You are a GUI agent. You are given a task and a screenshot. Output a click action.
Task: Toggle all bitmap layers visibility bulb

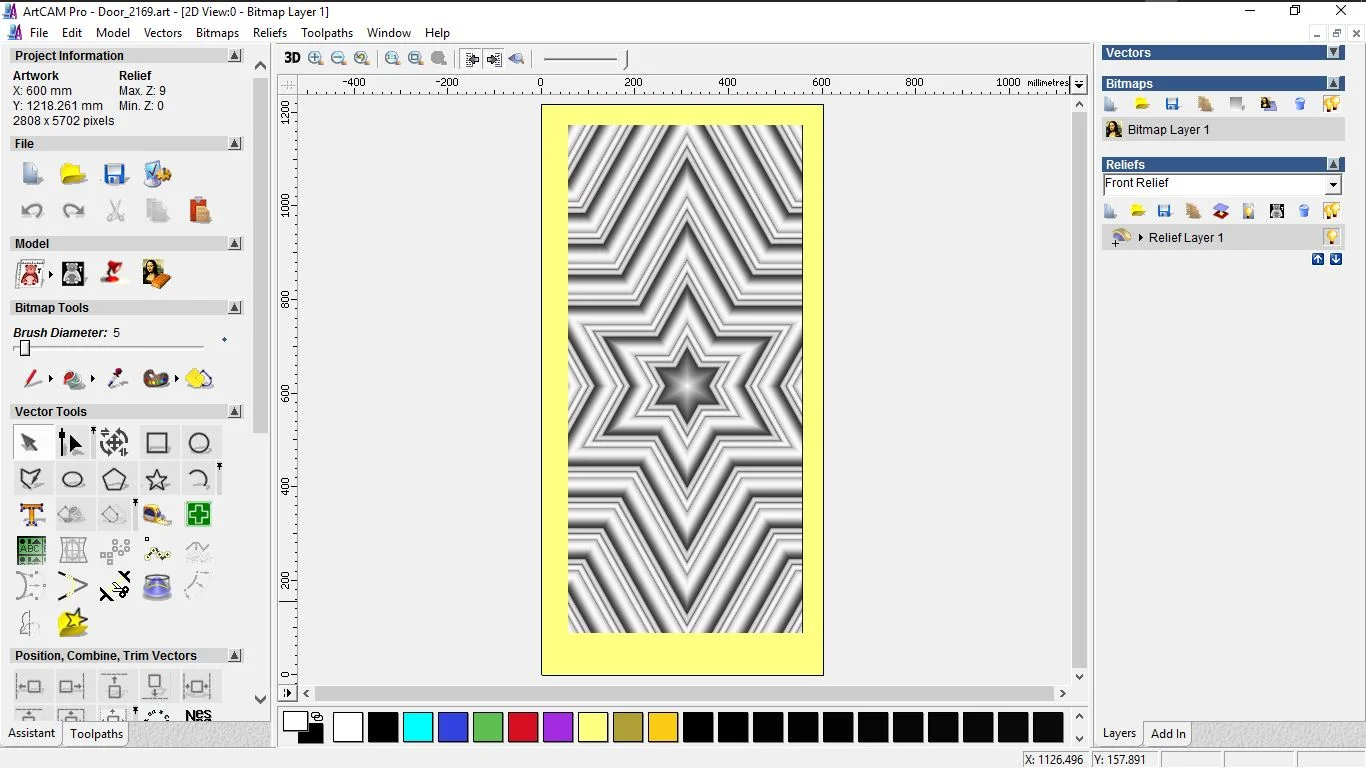coord(1331,104)
